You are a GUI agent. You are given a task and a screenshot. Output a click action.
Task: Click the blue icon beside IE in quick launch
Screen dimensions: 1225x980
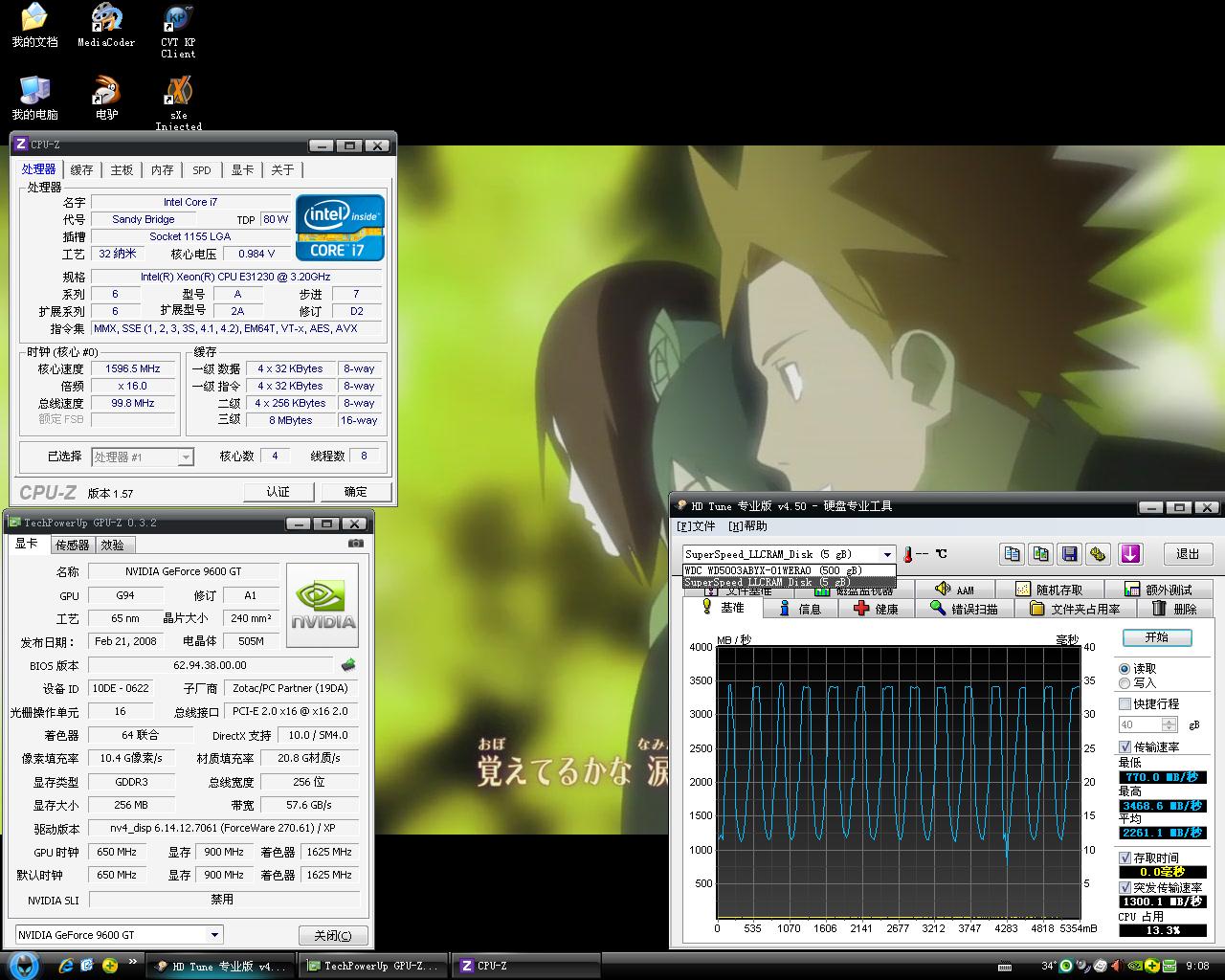(88, 966)
